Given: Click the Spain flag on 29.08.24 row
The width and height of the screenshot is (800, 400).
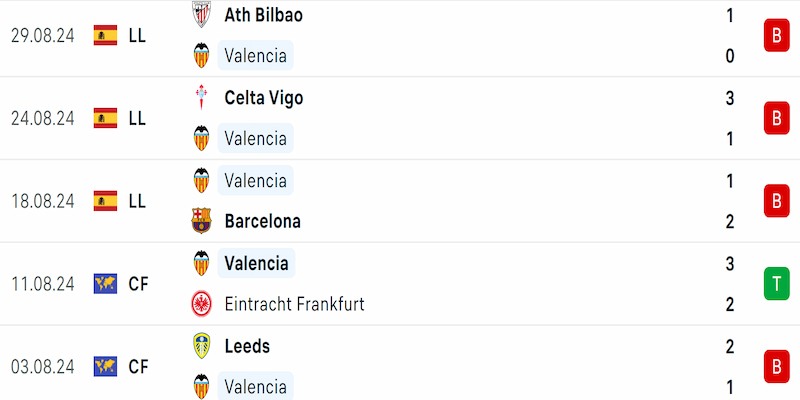Looking at the screenshot, I should coord(106,35).
